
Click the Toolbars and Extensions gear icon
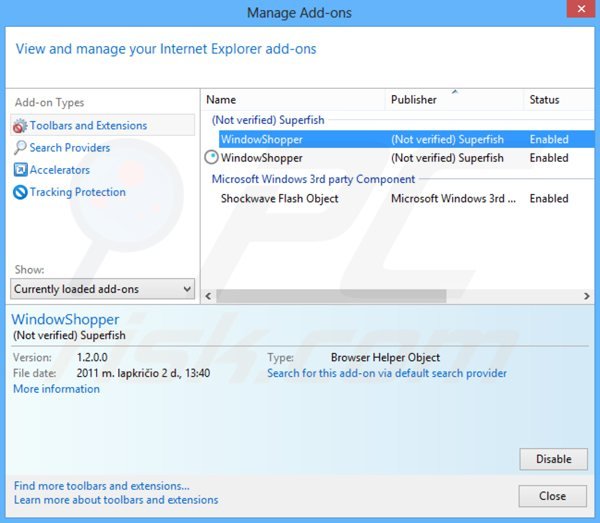[20, 126]
